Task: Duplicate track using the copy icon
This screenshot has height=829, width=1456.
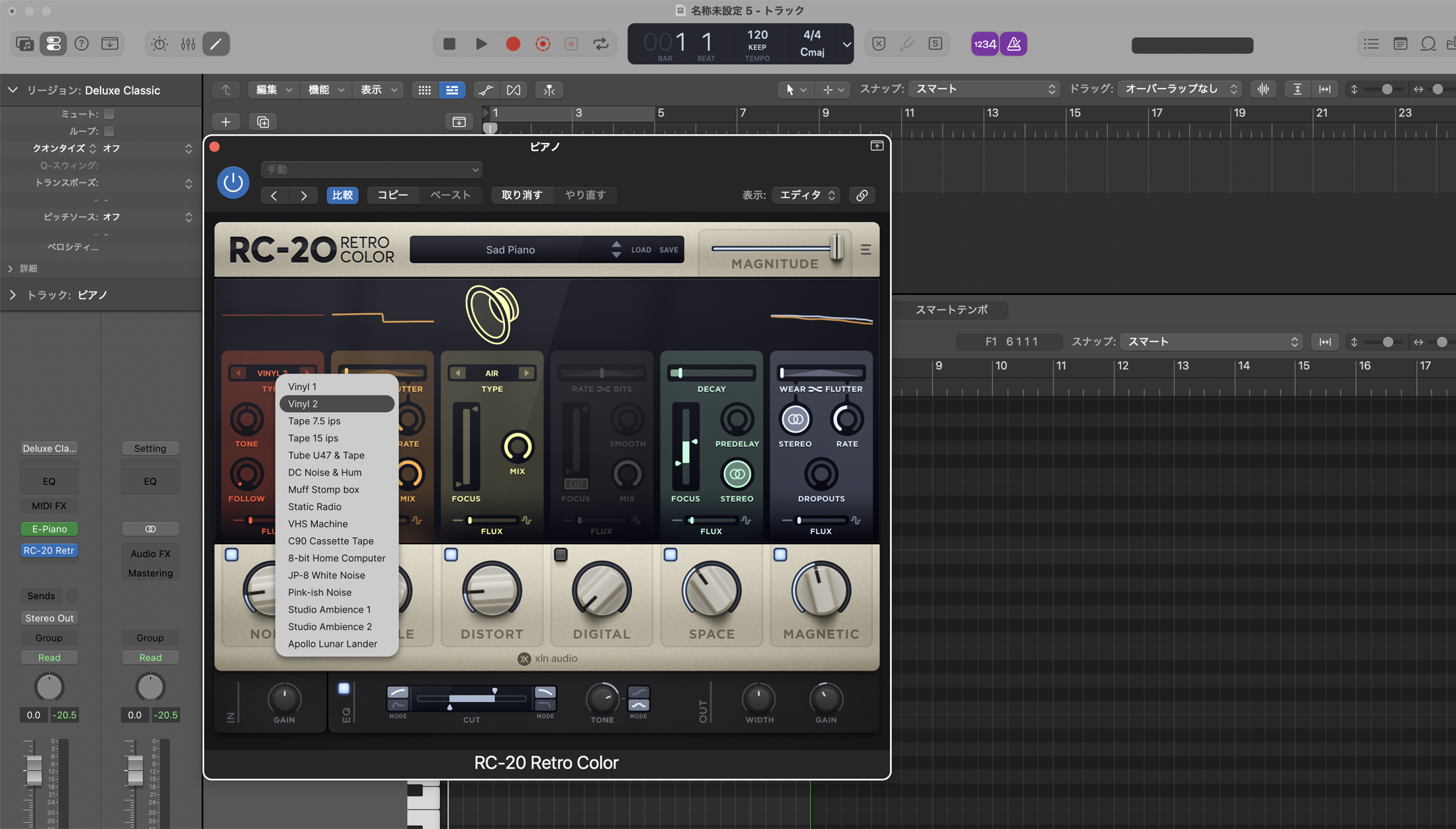Action: point(263,122)
